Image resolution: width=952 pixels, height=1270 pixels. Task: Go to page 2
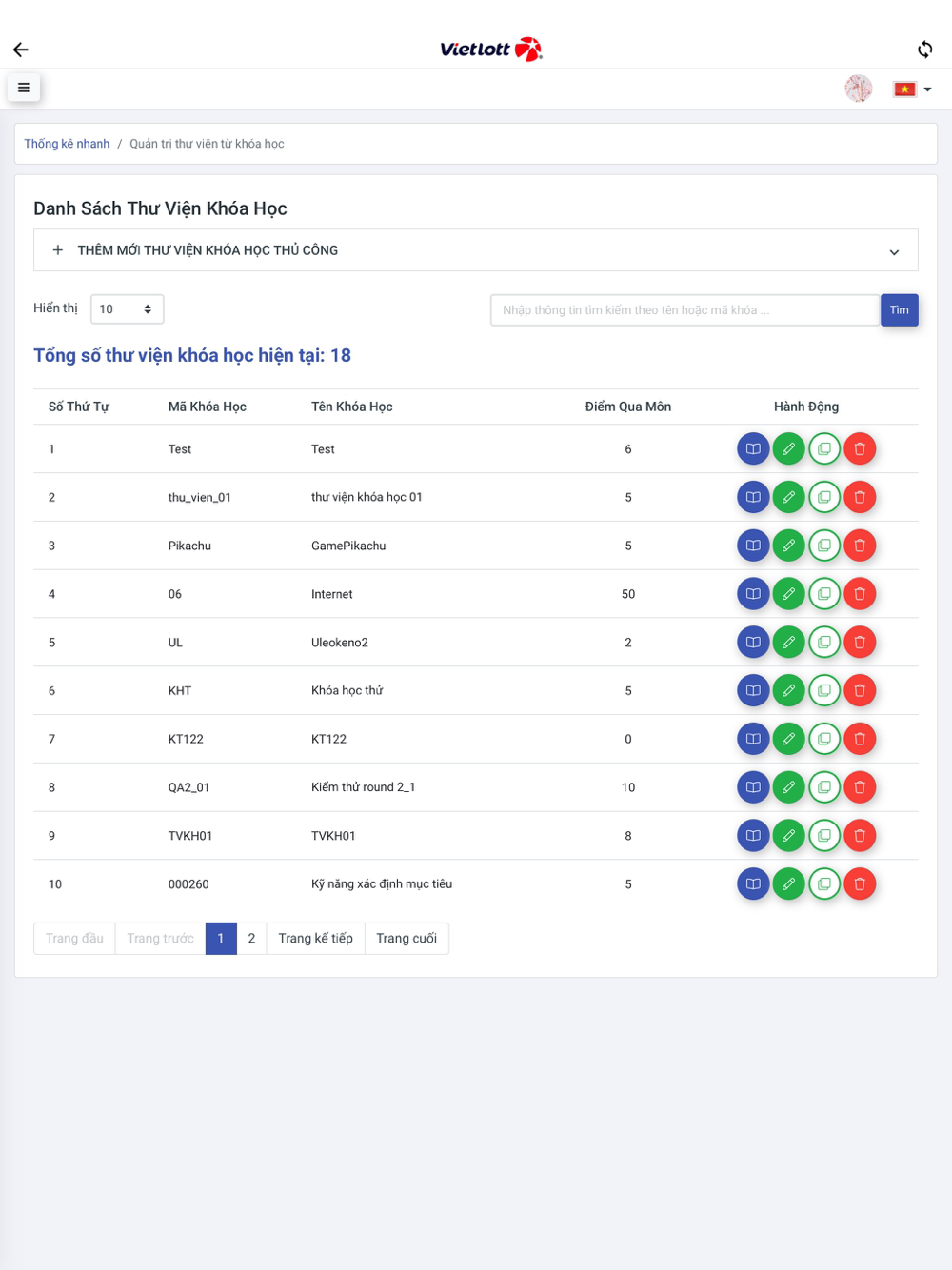[251, 939]
